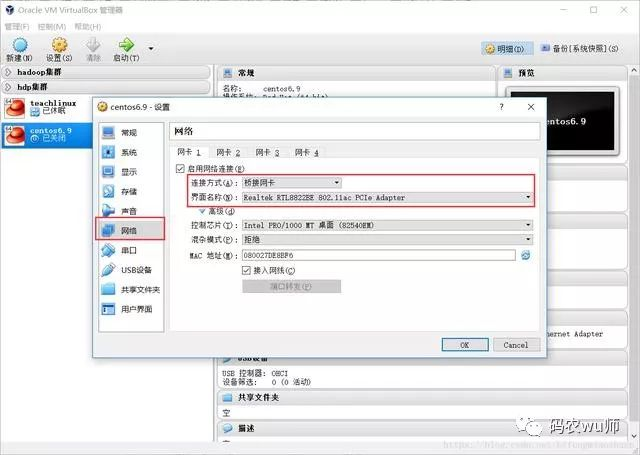The width and height of the screenshot is (640, 455).
Task: Confirm settings with OK button
Action: [465, 345]
